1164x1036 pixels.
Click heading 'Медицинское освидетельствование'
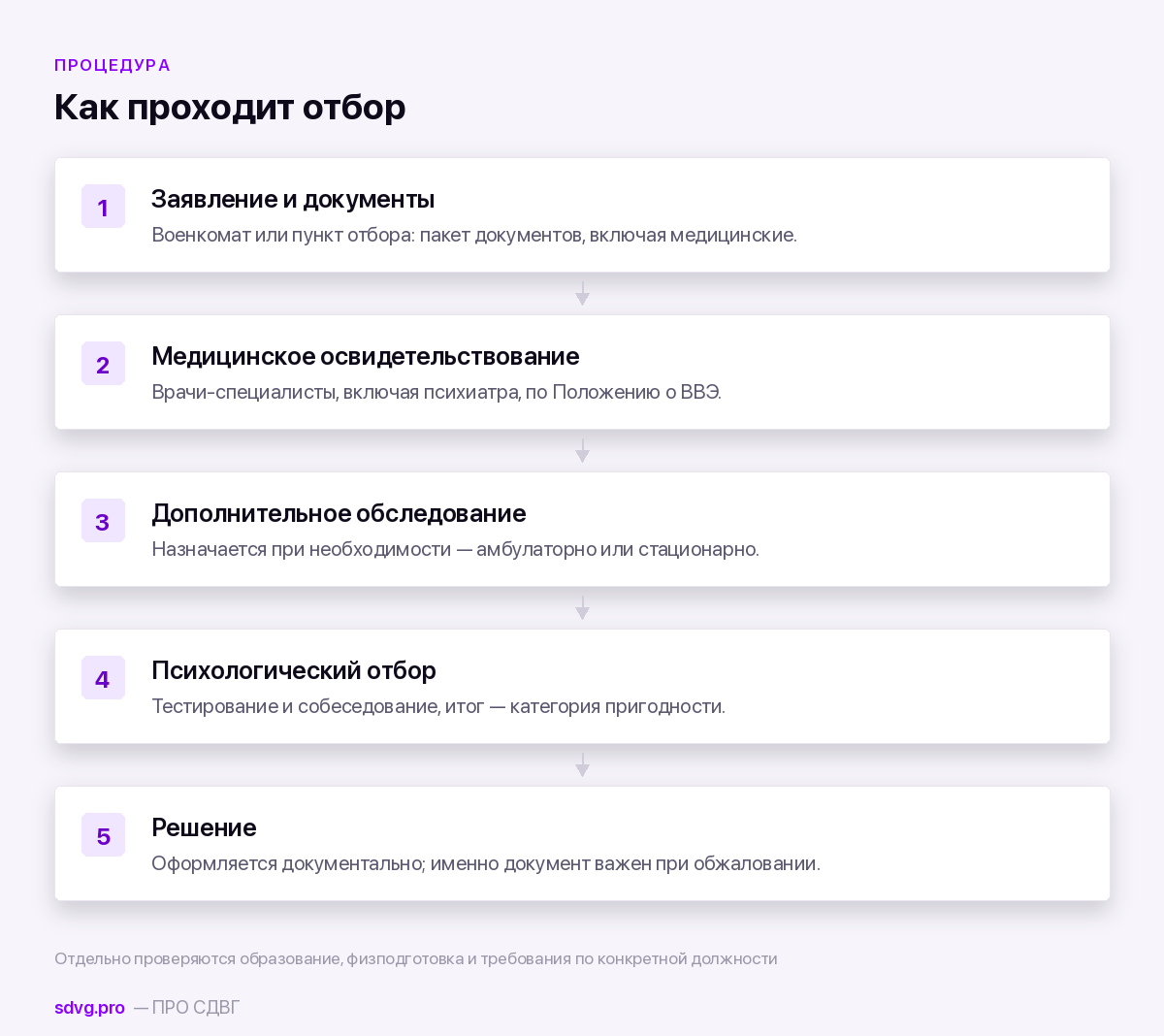point(366,356)
